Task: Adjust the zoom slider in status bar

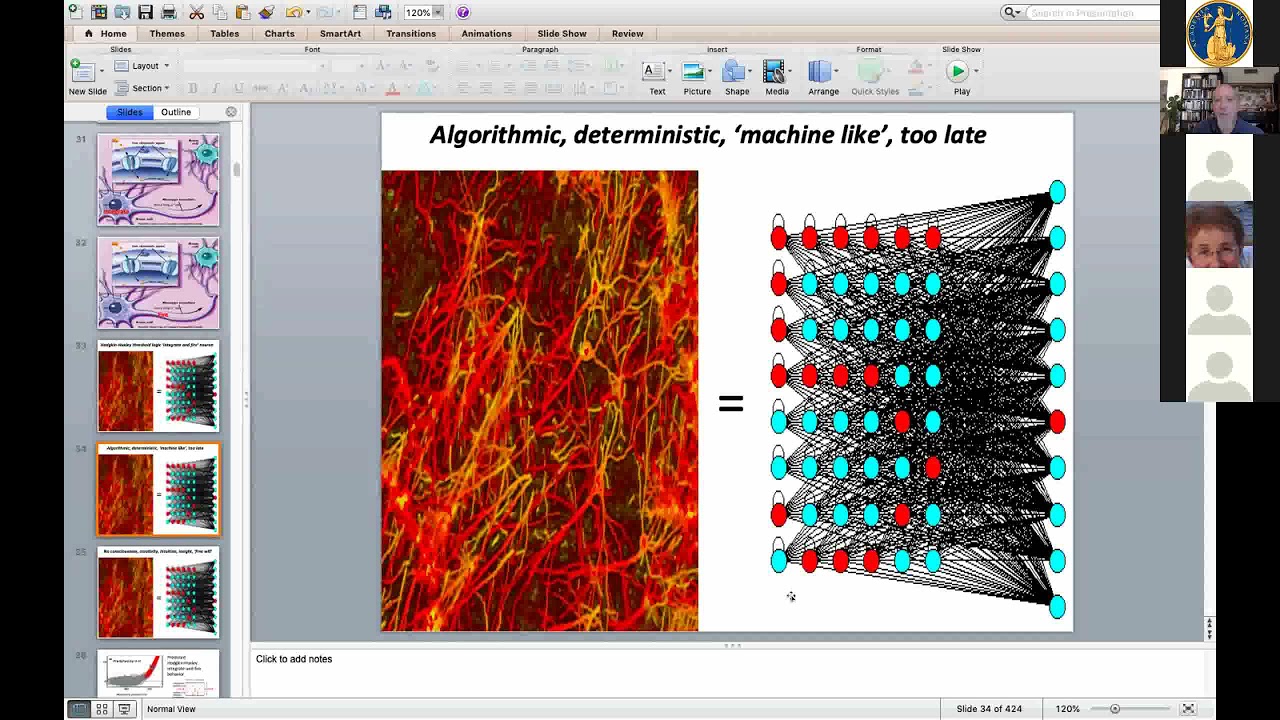Action: 1114,709
